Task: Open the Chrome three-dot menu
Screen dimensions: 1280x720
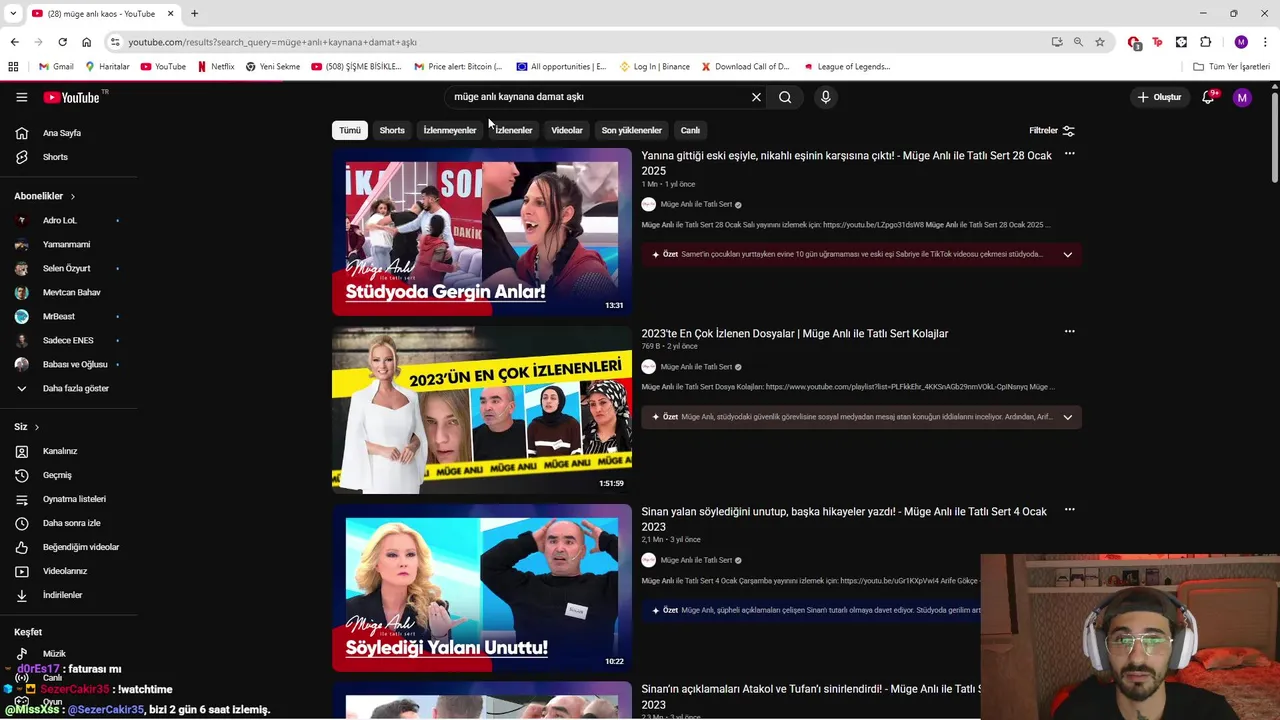Action: point(1265,42)
